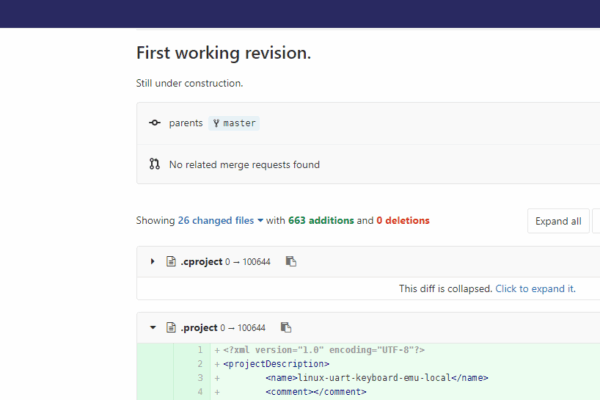Click the .cproject file document icon
The height and width of the screenshot is (400, 600).
[x=171, y=261]
